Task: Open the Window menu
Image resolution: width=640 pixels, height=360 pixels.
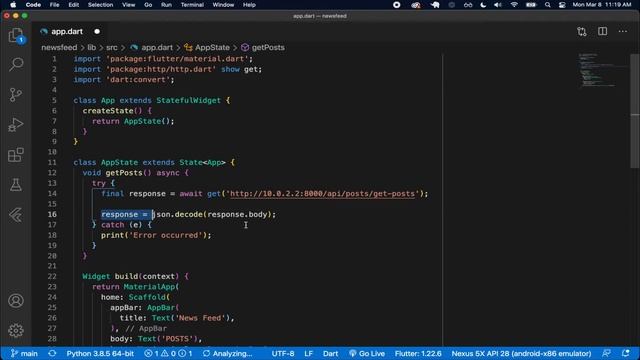Action: 223,5
